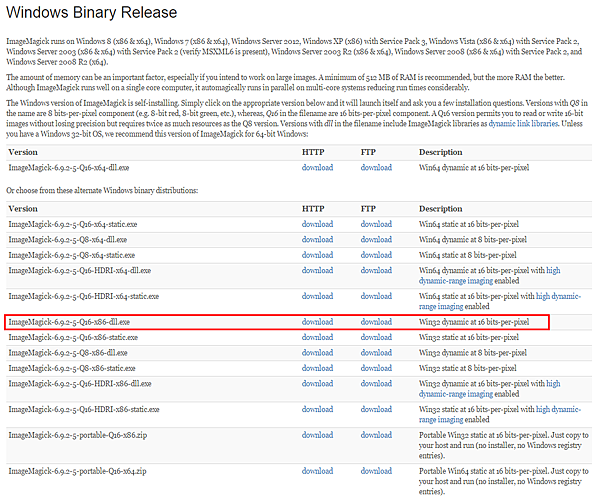Select the Windows Binary Release heading
The image size is (600, 496).
click(91, 12)
